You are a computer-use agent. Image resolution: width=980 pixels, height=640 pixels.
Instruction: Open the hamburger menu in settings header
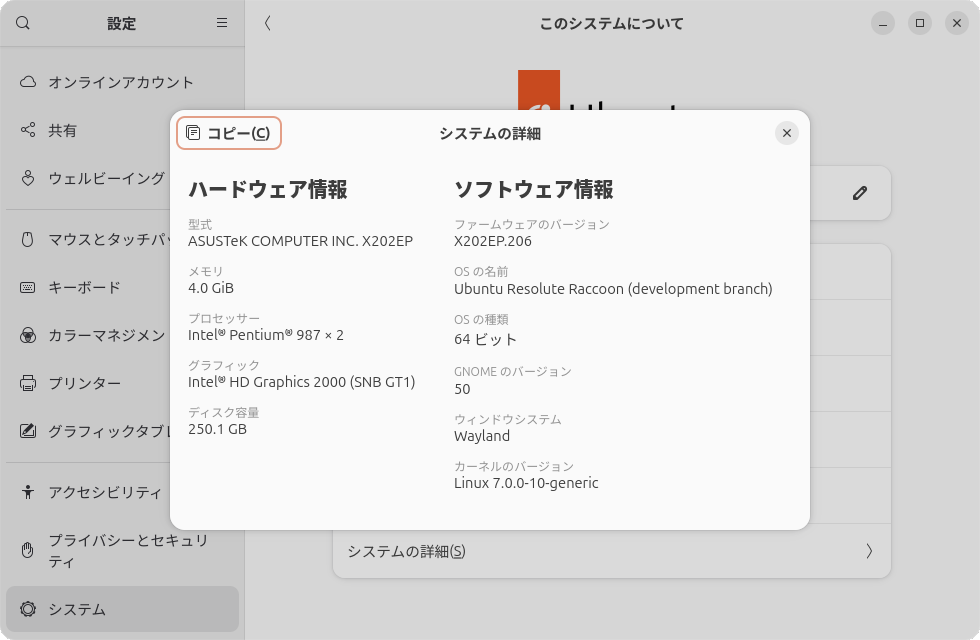click(222, 23)
